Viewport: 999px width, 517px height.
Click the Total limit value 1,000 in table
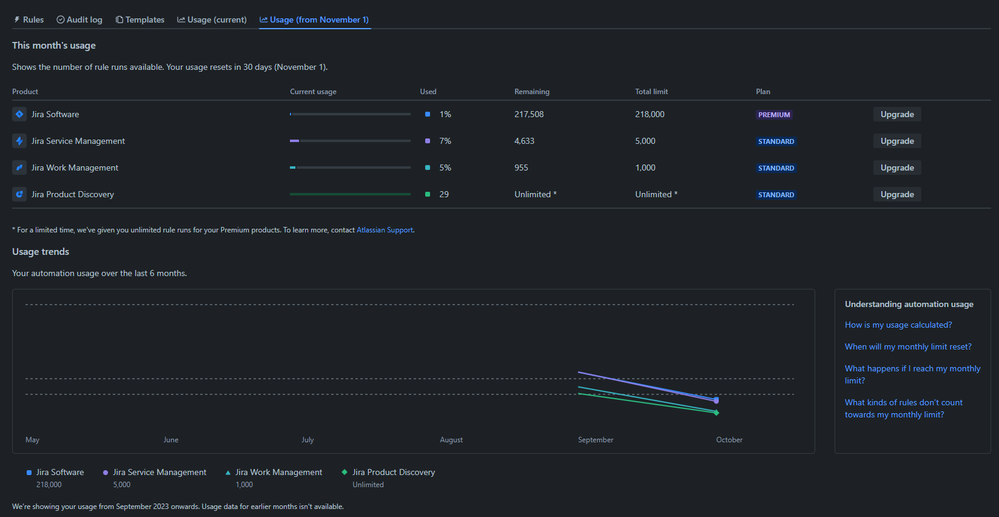coord(645,168)
